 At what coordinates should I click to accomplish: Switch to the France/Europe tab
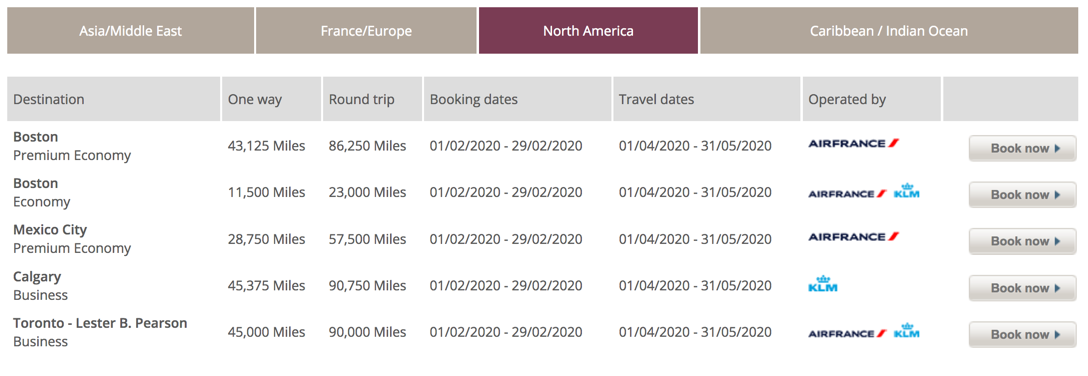(366, 31)
